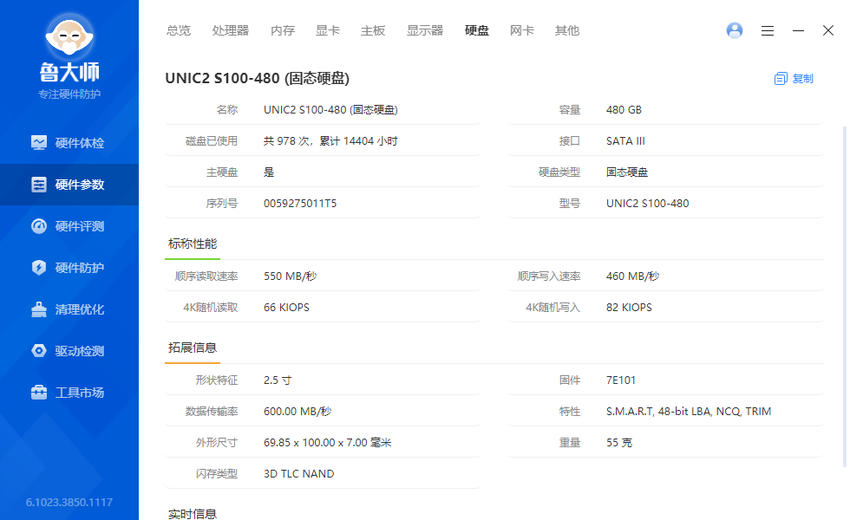Click the capacity value 480 GB
850x520 pixels.
click(x=624, y=110)
